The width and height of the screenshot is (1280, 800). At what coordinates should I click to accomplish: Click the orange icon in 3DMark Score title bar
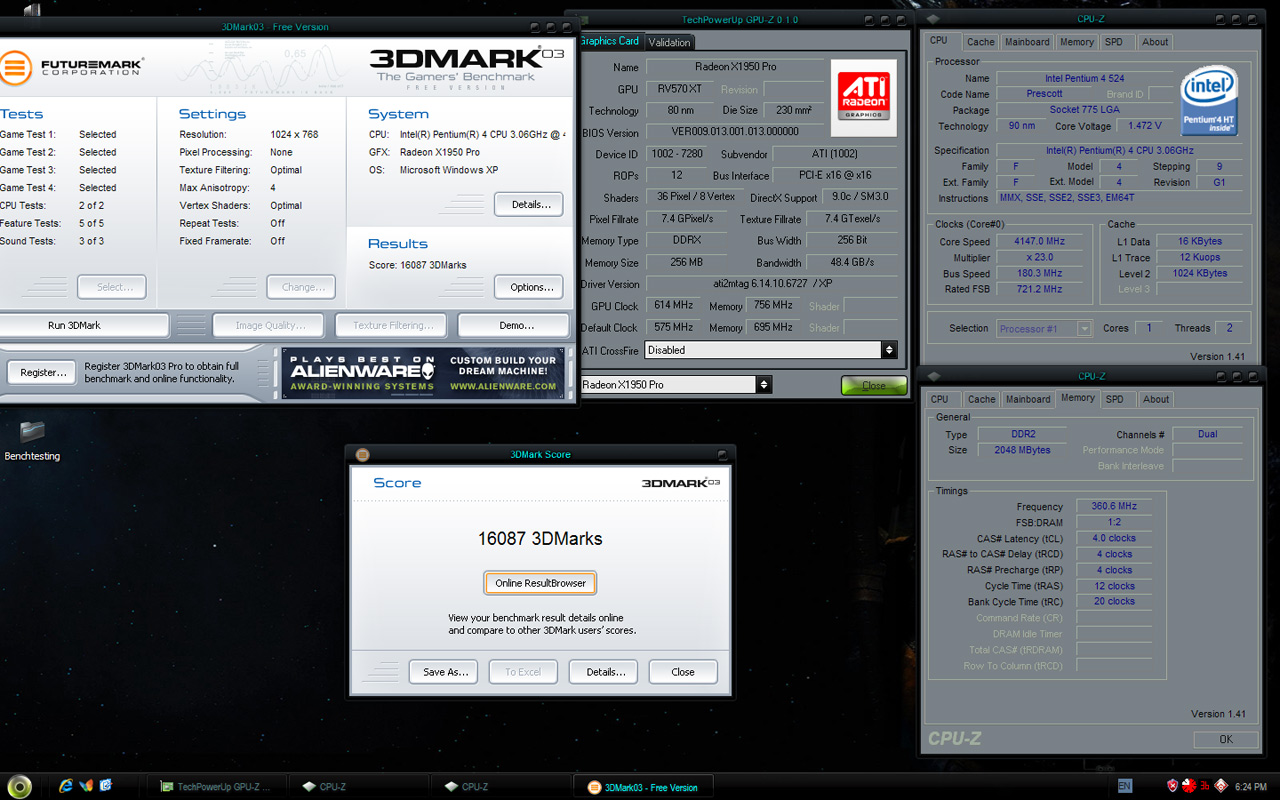tap(363, 455)
